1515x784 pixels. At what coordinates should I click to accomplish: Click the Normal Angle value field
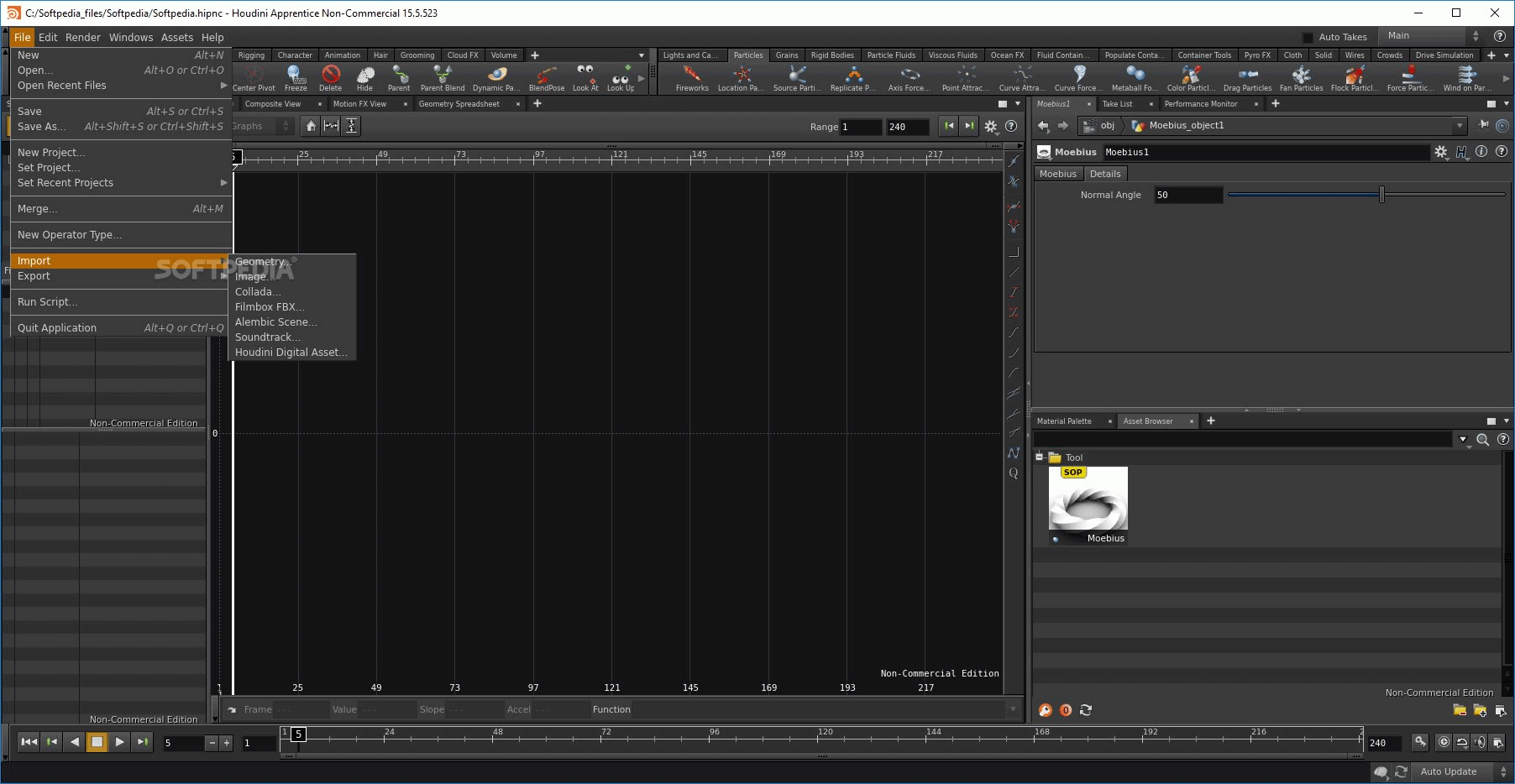point(1187,195)
